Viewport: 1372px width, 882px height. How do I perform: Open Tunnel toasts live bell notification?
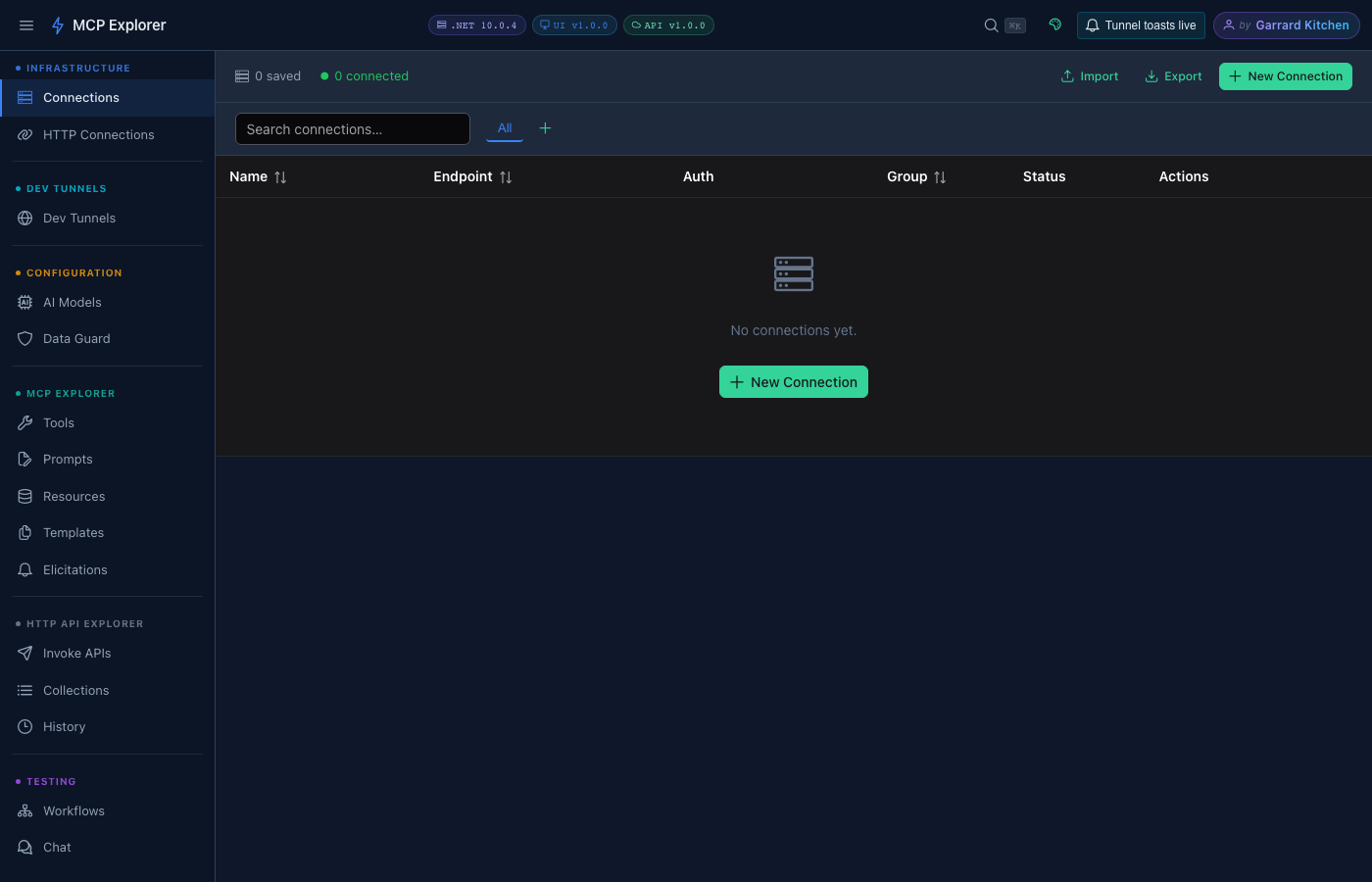point(1141,25)
